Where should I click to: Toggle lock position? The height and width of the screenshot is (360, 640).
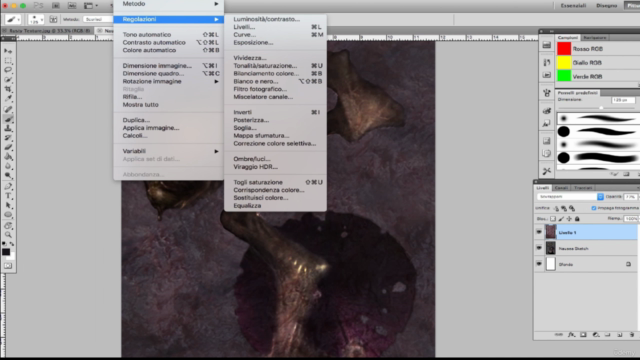[569, 219]
